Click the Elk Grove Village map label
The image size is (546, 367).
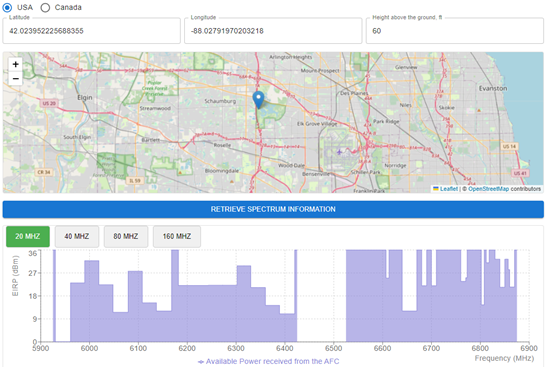coord(317,124)
